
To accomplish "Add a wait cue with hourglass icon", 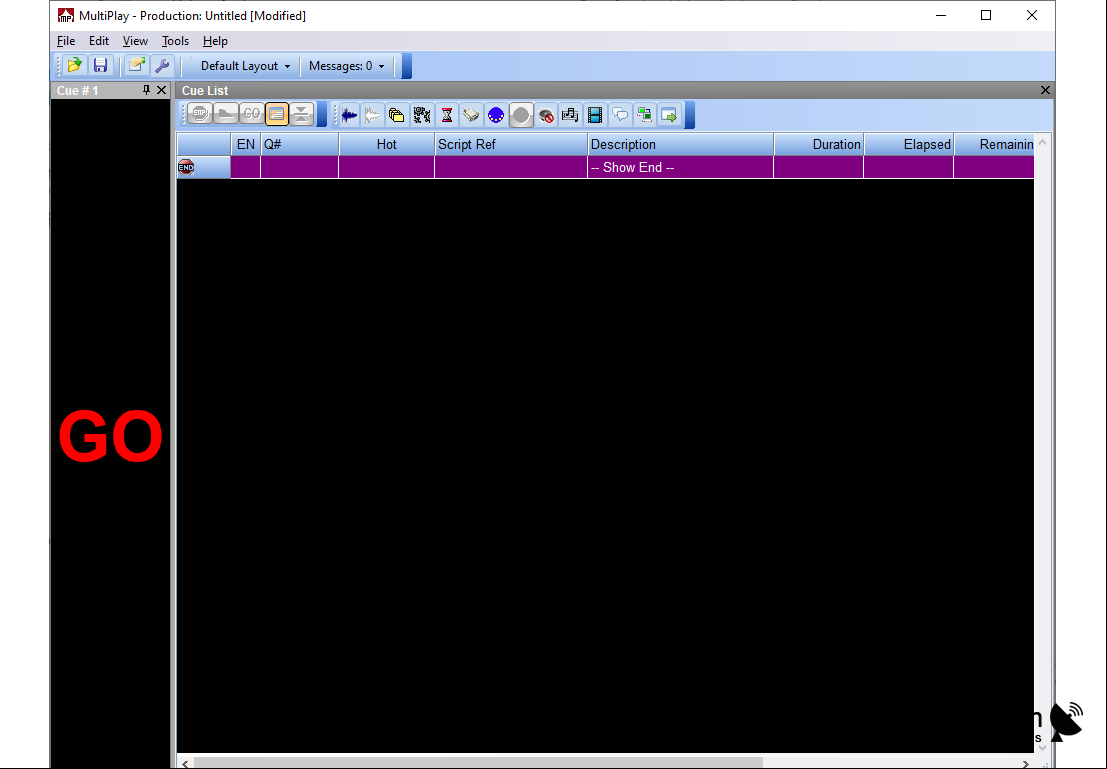I will pos(446,114).
